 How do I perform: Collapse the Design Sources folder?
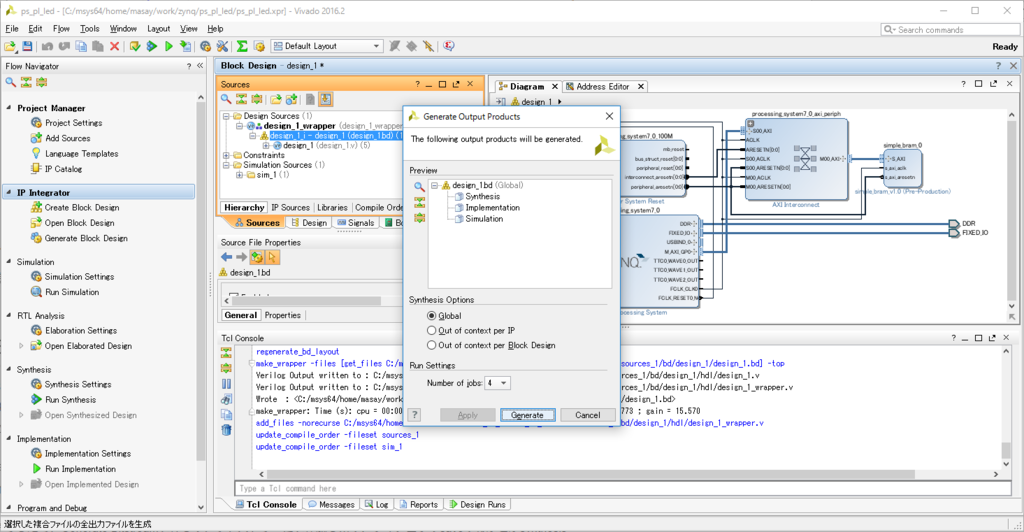226,116
